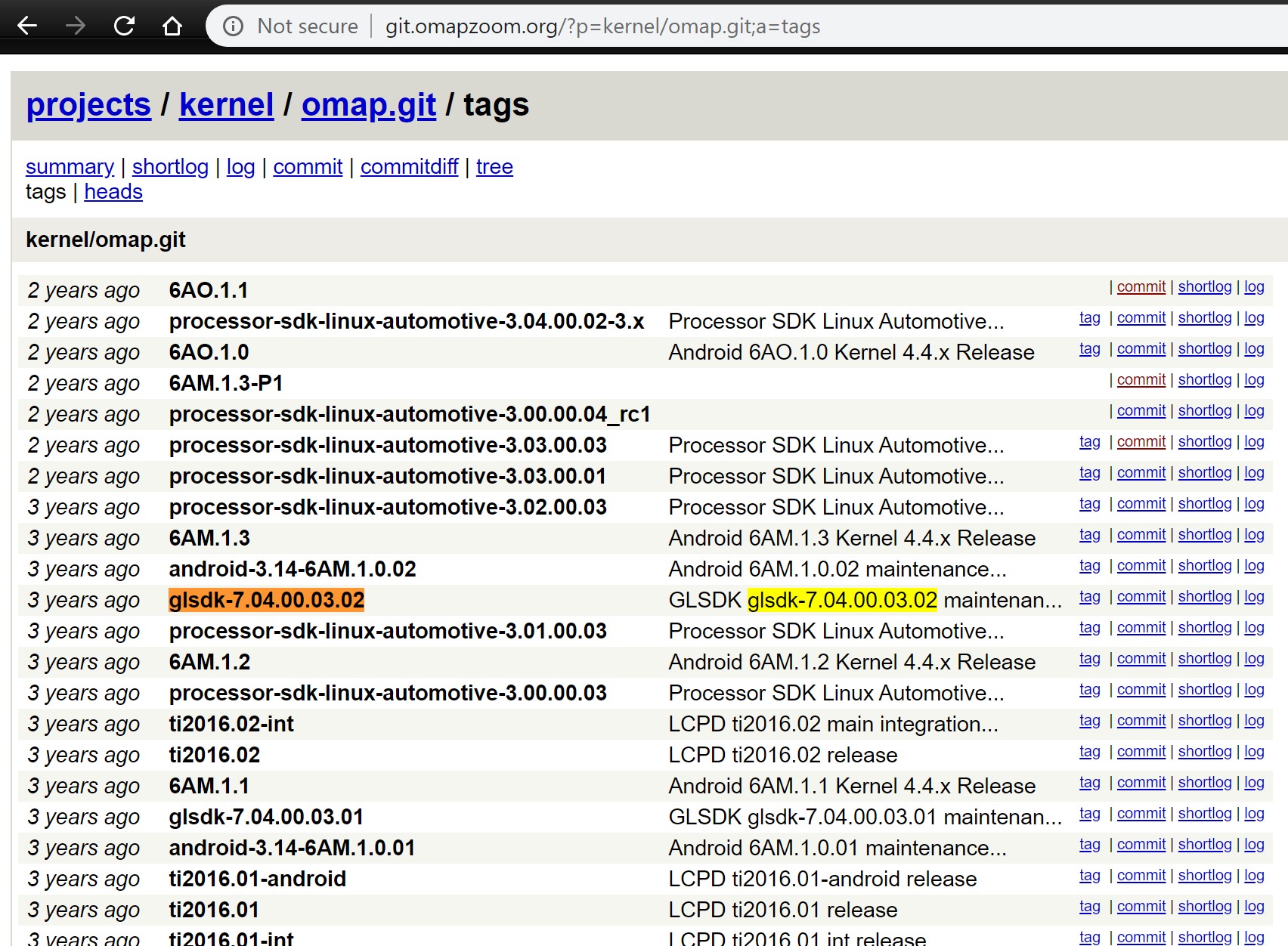Image resolution: width=1288 pixels, height=946 pixels.
Task: Open the top commit navigation link
Action: (308, 166)
